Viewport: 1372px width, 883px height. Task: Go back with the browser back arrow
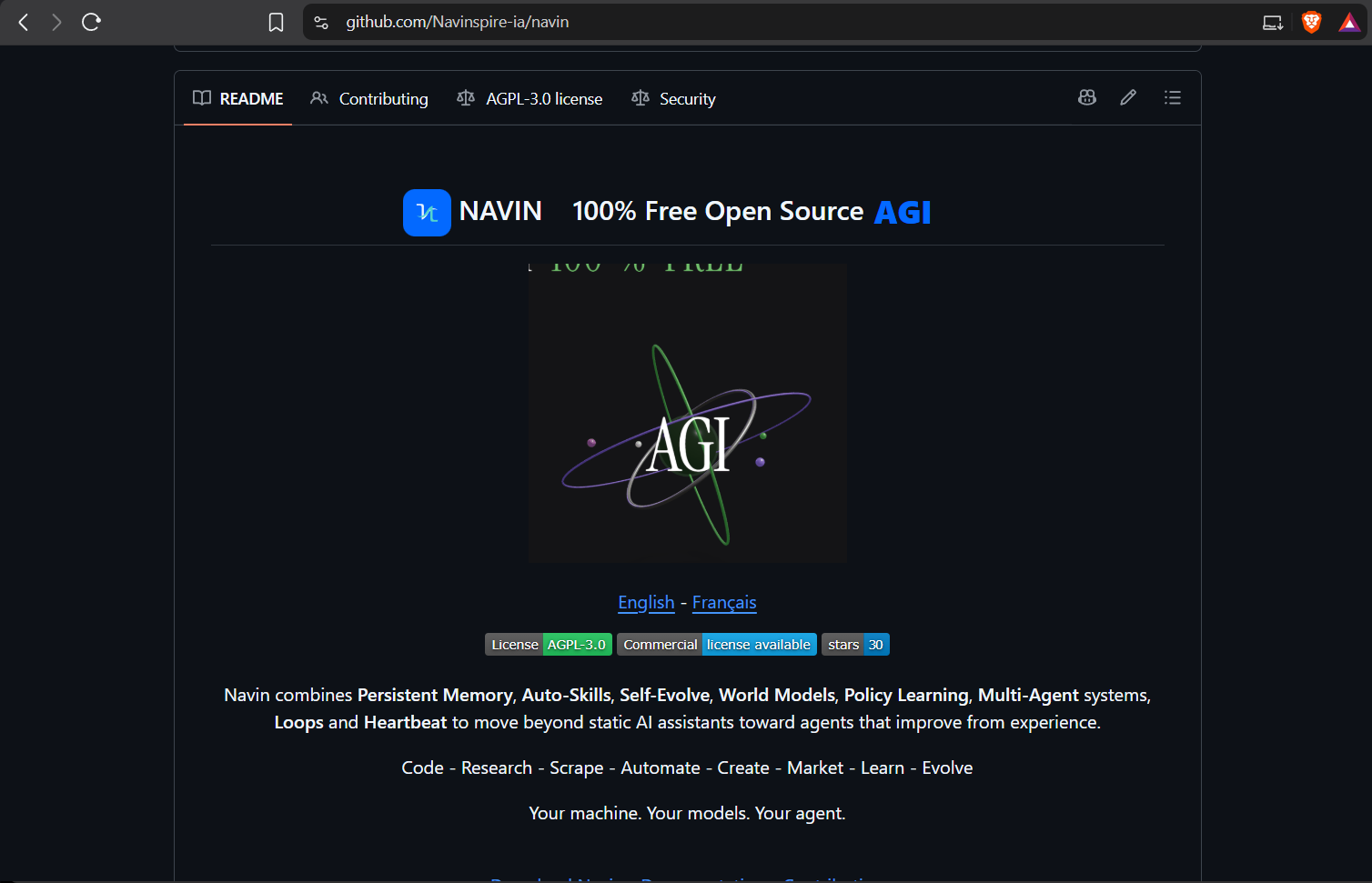pyautogui.click(x=24, y=22)
